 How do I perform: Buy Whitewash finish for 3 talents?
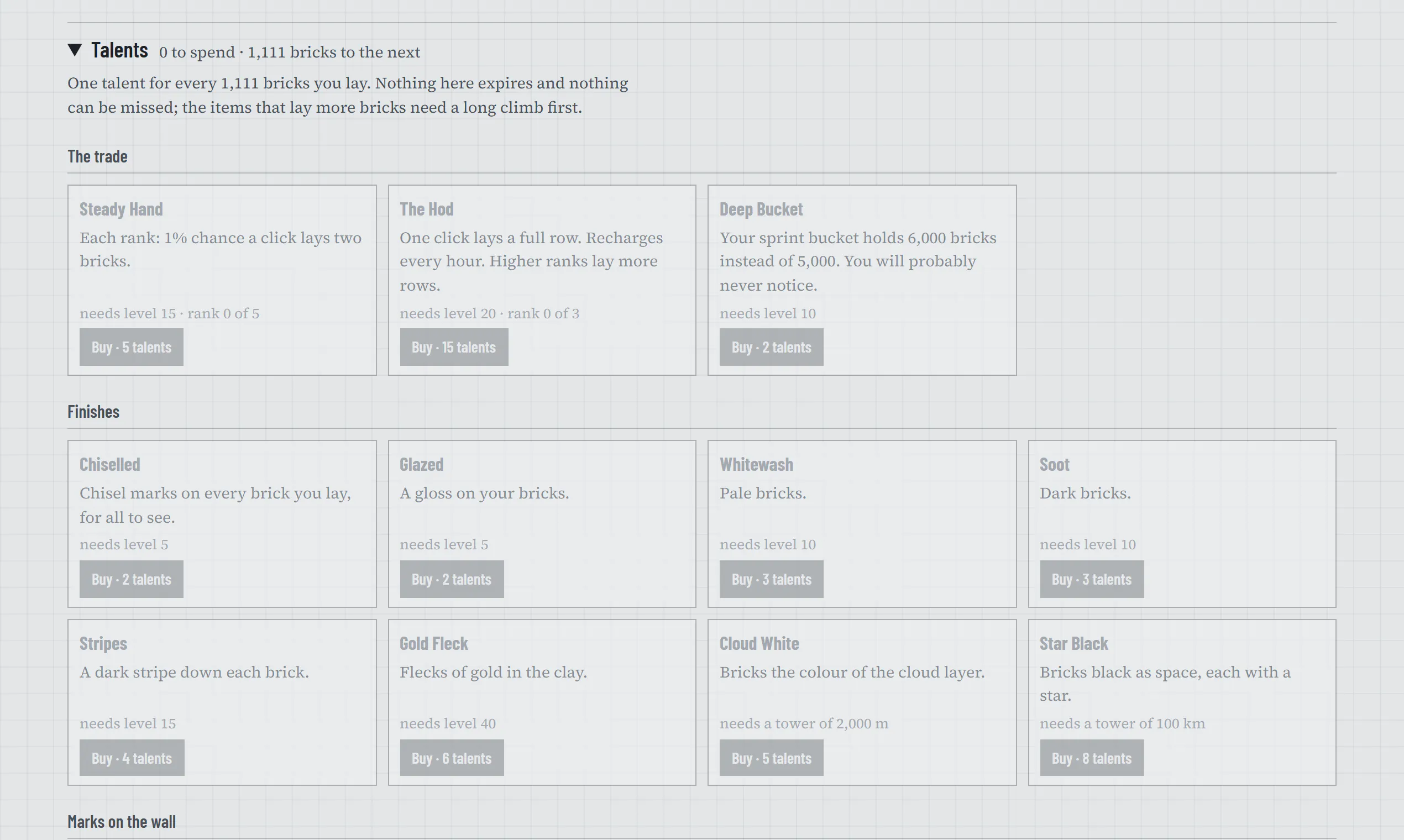[x=771, y=579]
